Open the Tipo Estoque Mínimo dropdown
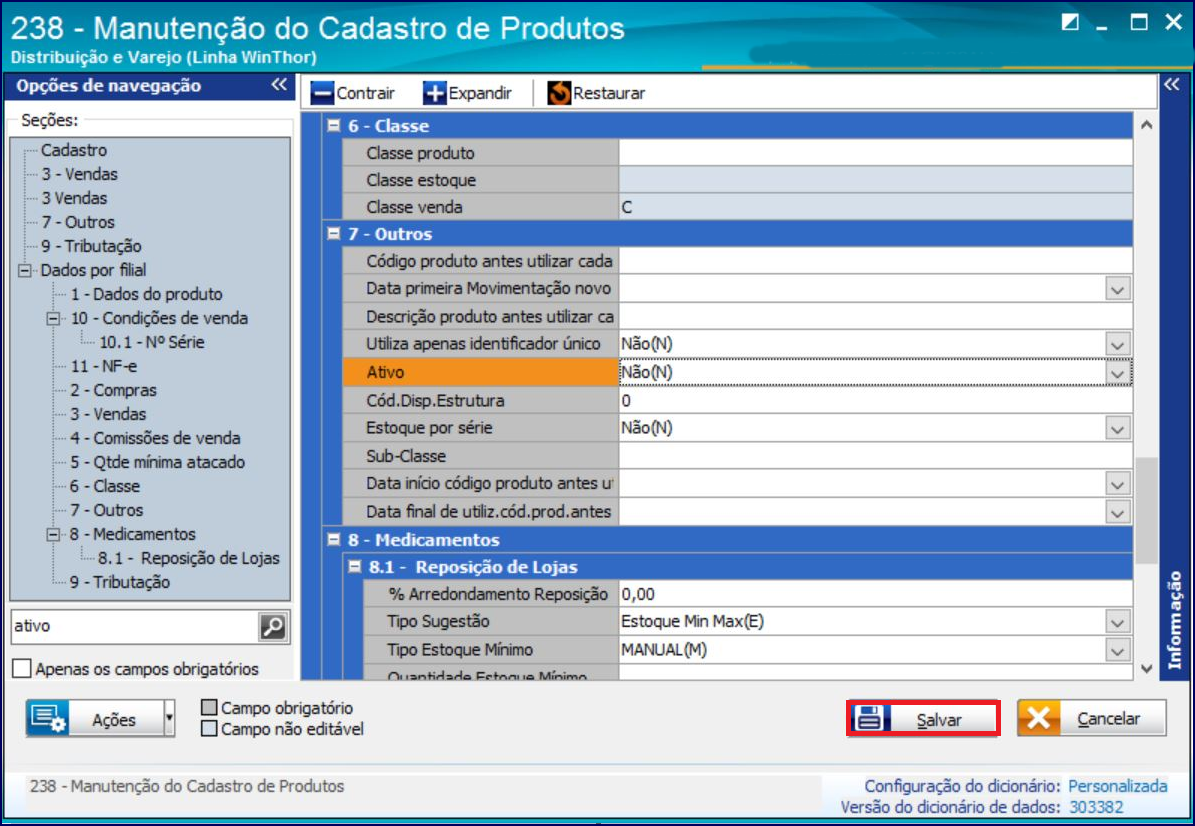This screenshot has height=826, width=1195. click(1117, 651)
